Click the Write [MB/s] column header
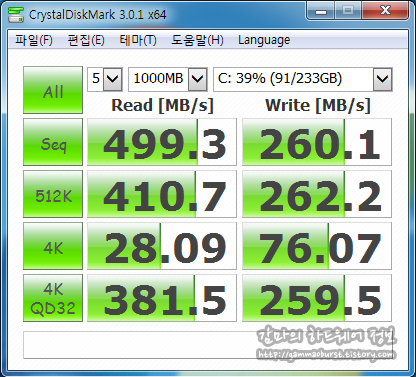416x377 pixels. [318, 105]
